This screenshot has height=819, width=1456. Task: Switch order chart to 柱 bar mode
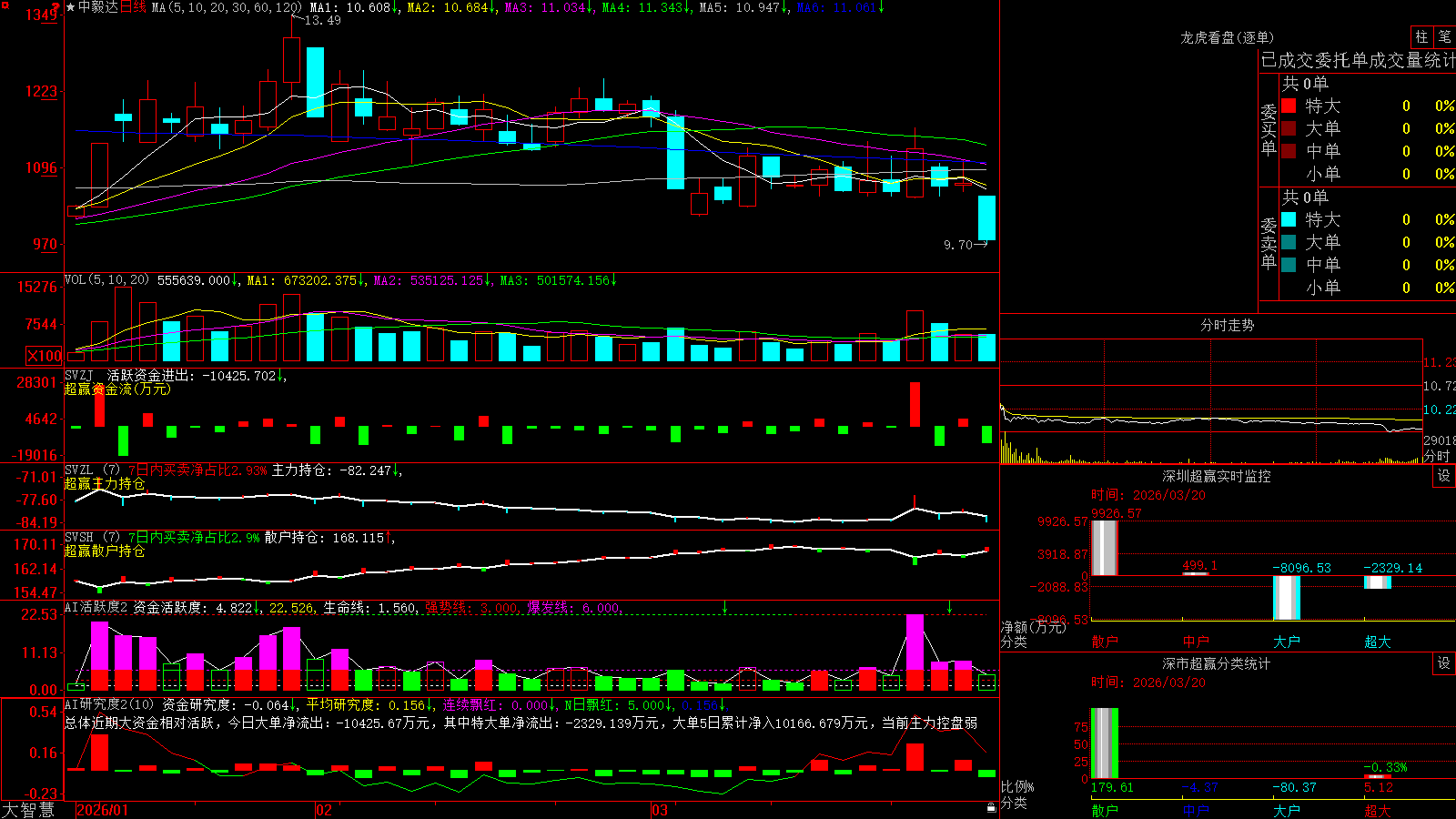tap(1421, 36)
